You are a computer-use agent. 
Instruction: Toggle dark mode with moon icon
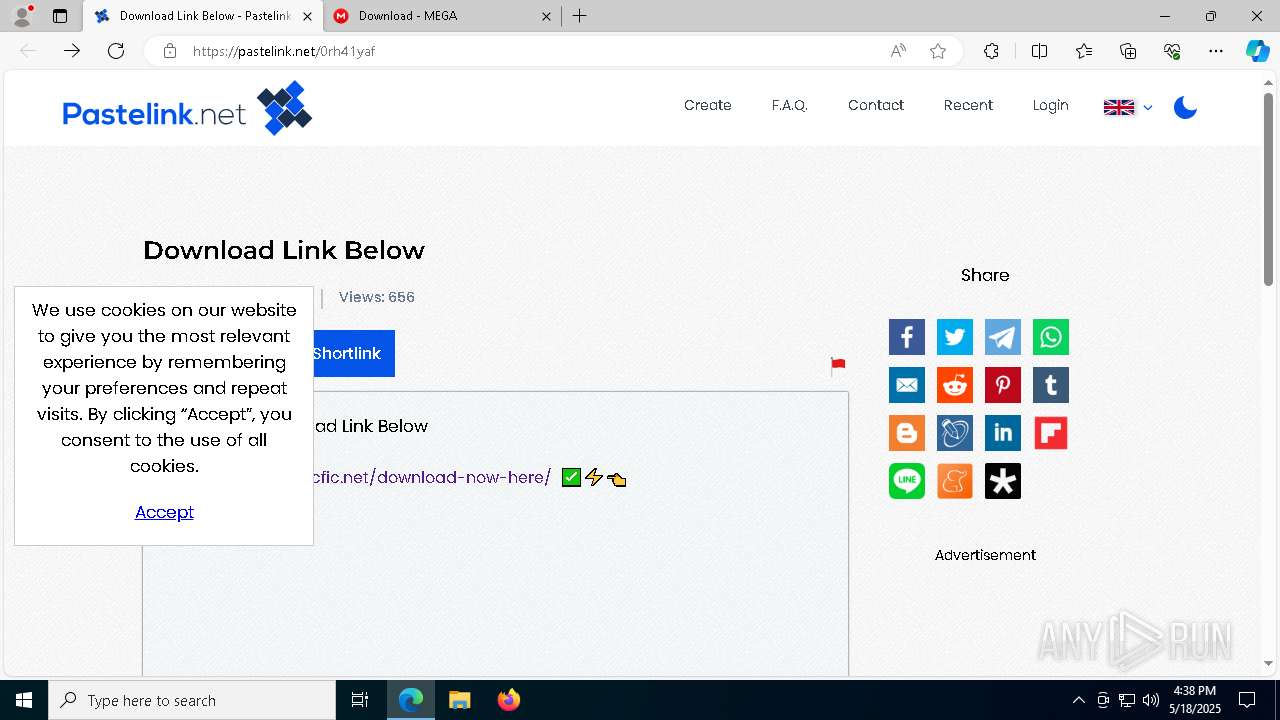(1185, 107)
